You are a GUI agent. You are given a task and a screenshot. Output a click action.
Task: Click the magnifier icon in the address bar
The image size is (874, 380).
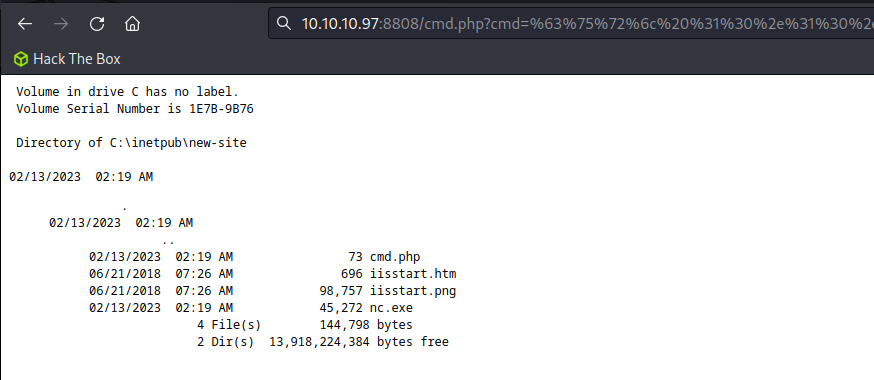pyautogui.click(x=284, y=23)
